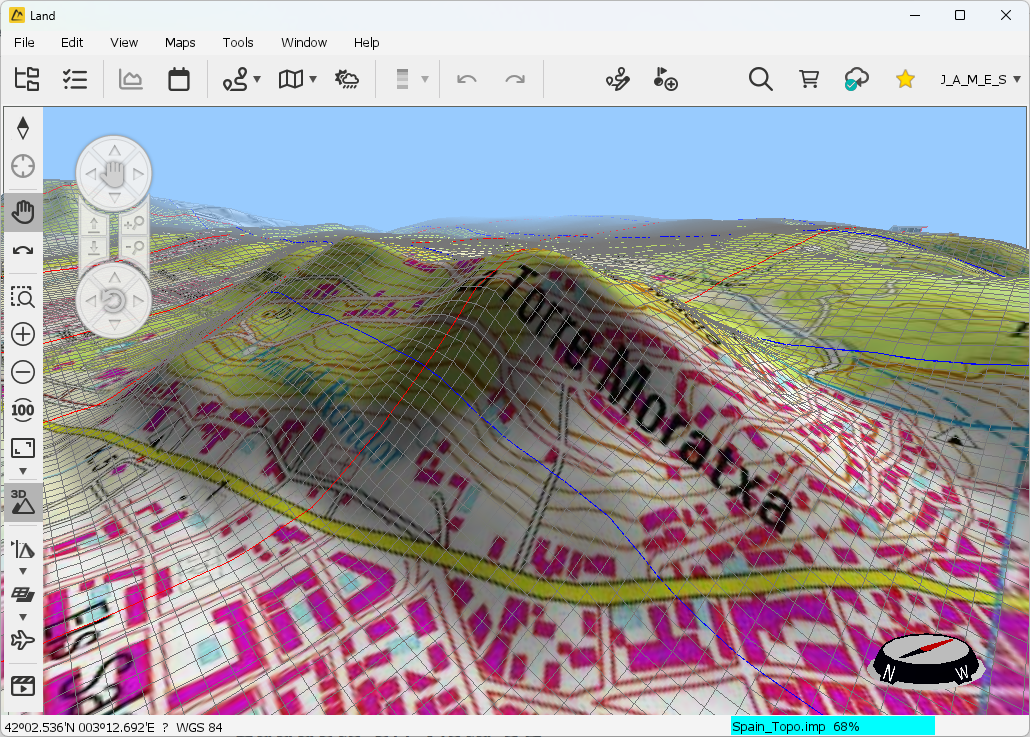Open the Tools menu
This screenshot has height=737, width=1030.
click(238, 43)
